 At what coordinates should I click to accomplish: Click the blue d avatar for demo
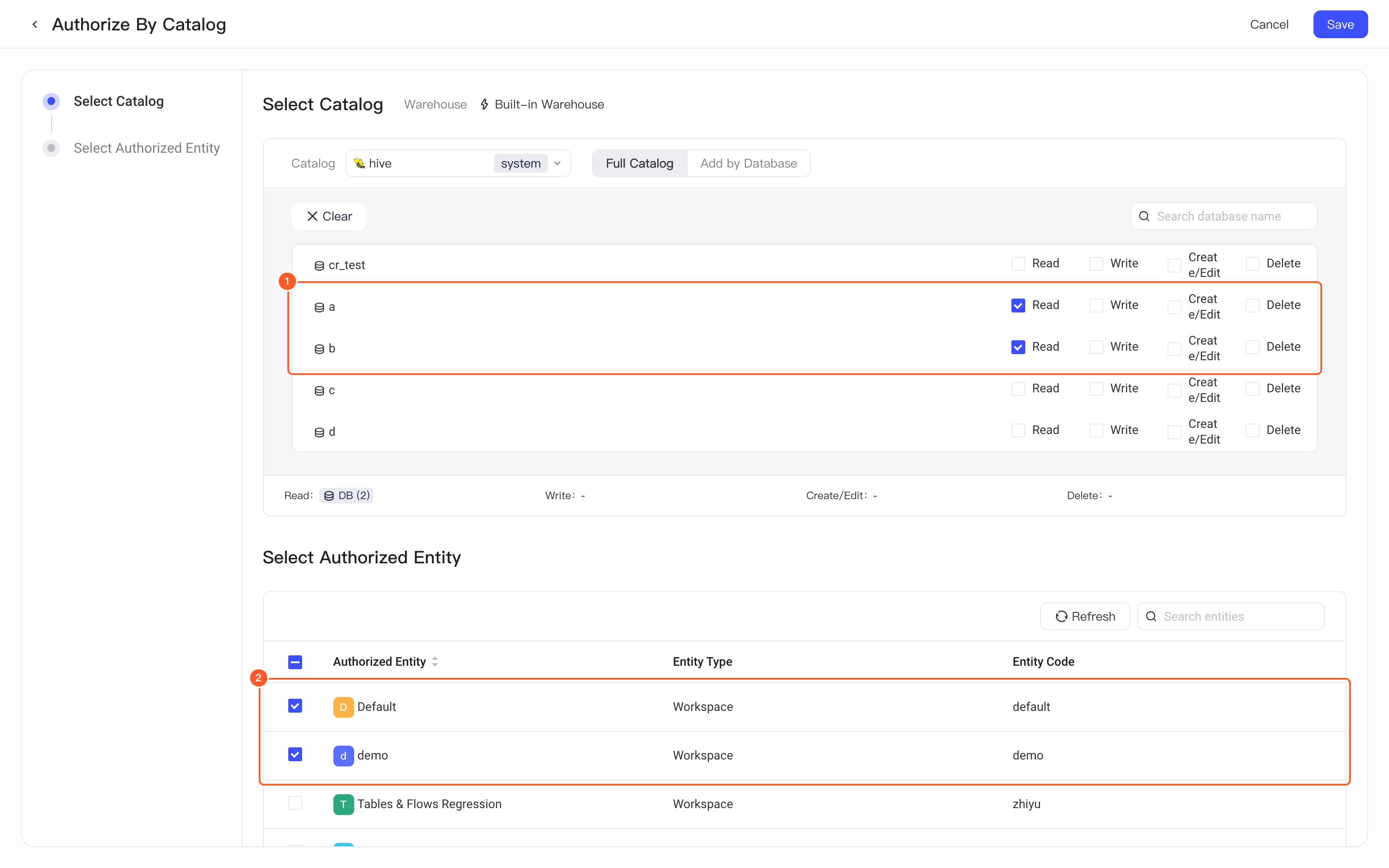click(343, 756)
